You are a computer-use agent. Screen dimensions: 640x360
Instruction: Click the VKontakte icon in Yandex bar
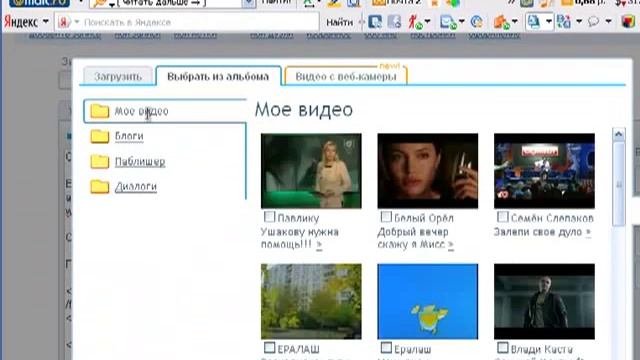(x=375, y=22)
